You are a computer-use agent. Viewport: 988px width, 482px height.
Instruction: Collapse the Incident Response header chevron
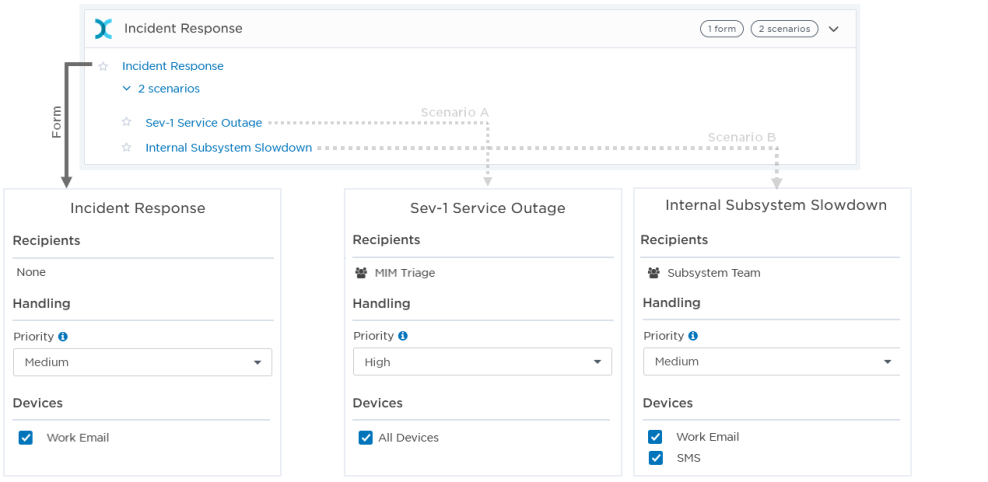[x=834, y=29]
